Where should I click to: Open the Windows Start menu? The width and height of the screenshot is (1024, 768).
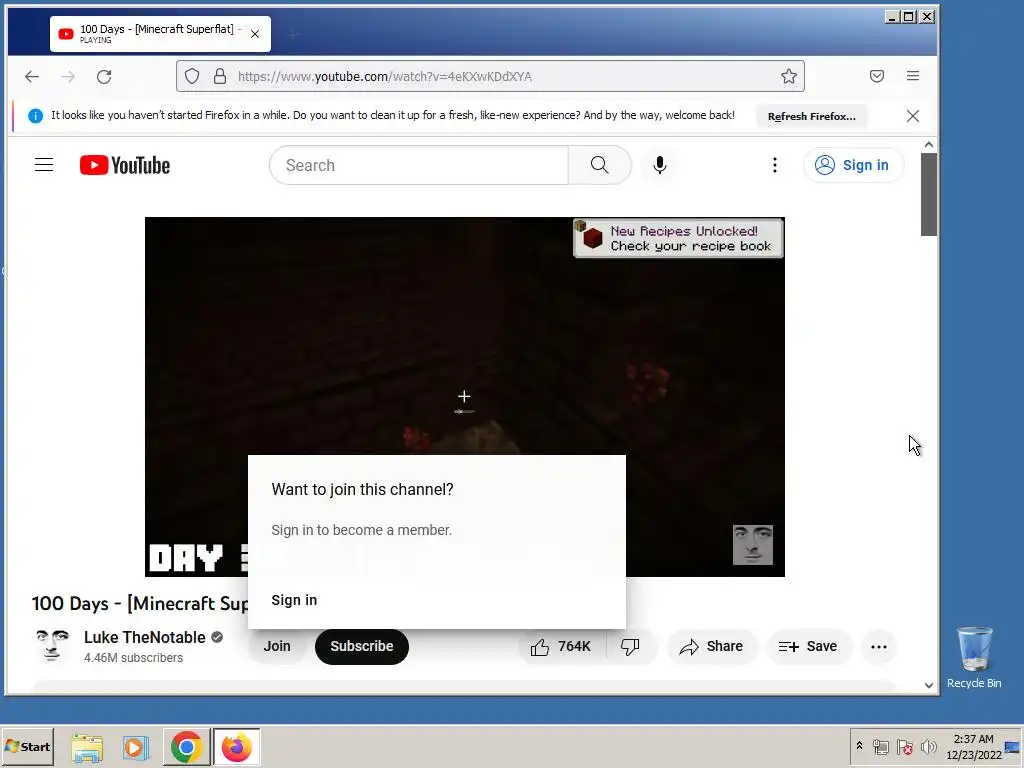tap(27, 746)
